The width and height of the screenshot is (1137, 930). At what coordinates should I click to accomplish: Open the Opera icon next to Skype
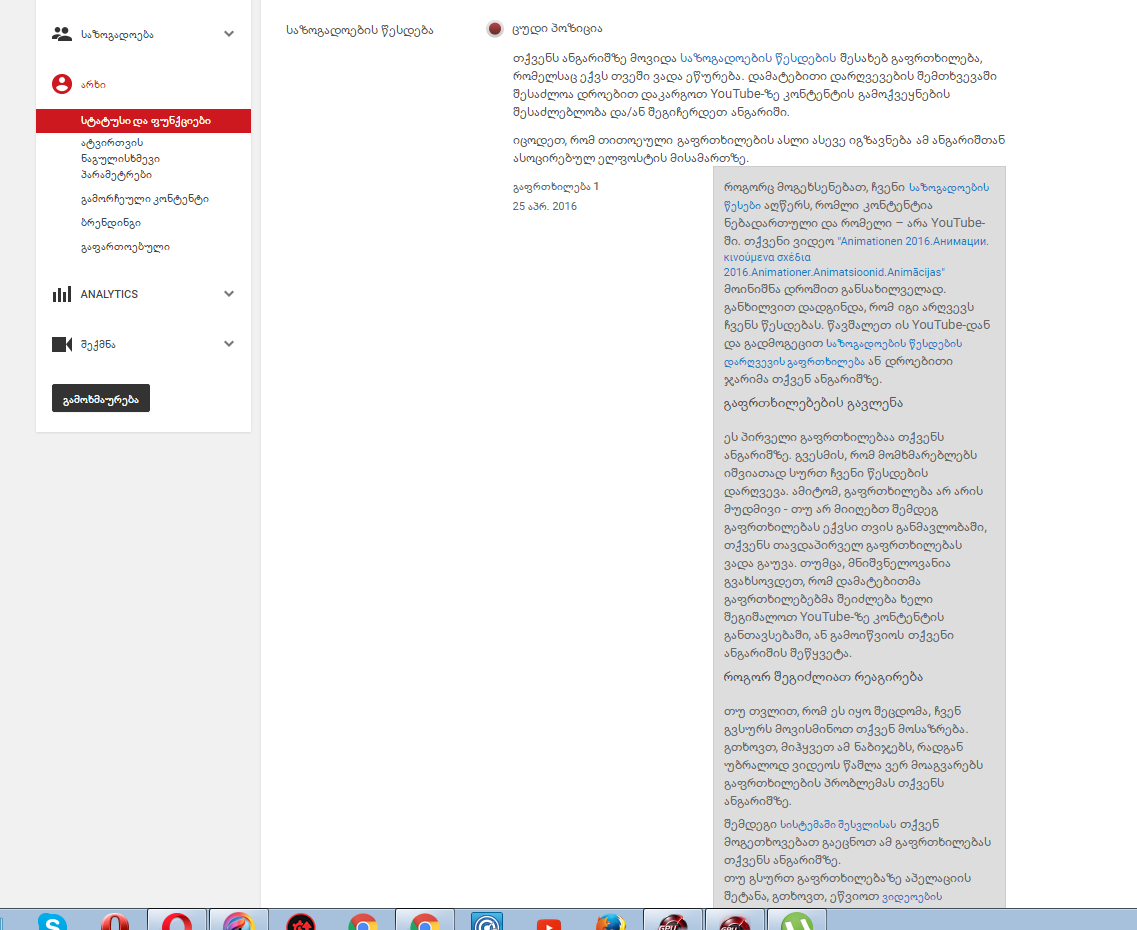coord(115,921)
